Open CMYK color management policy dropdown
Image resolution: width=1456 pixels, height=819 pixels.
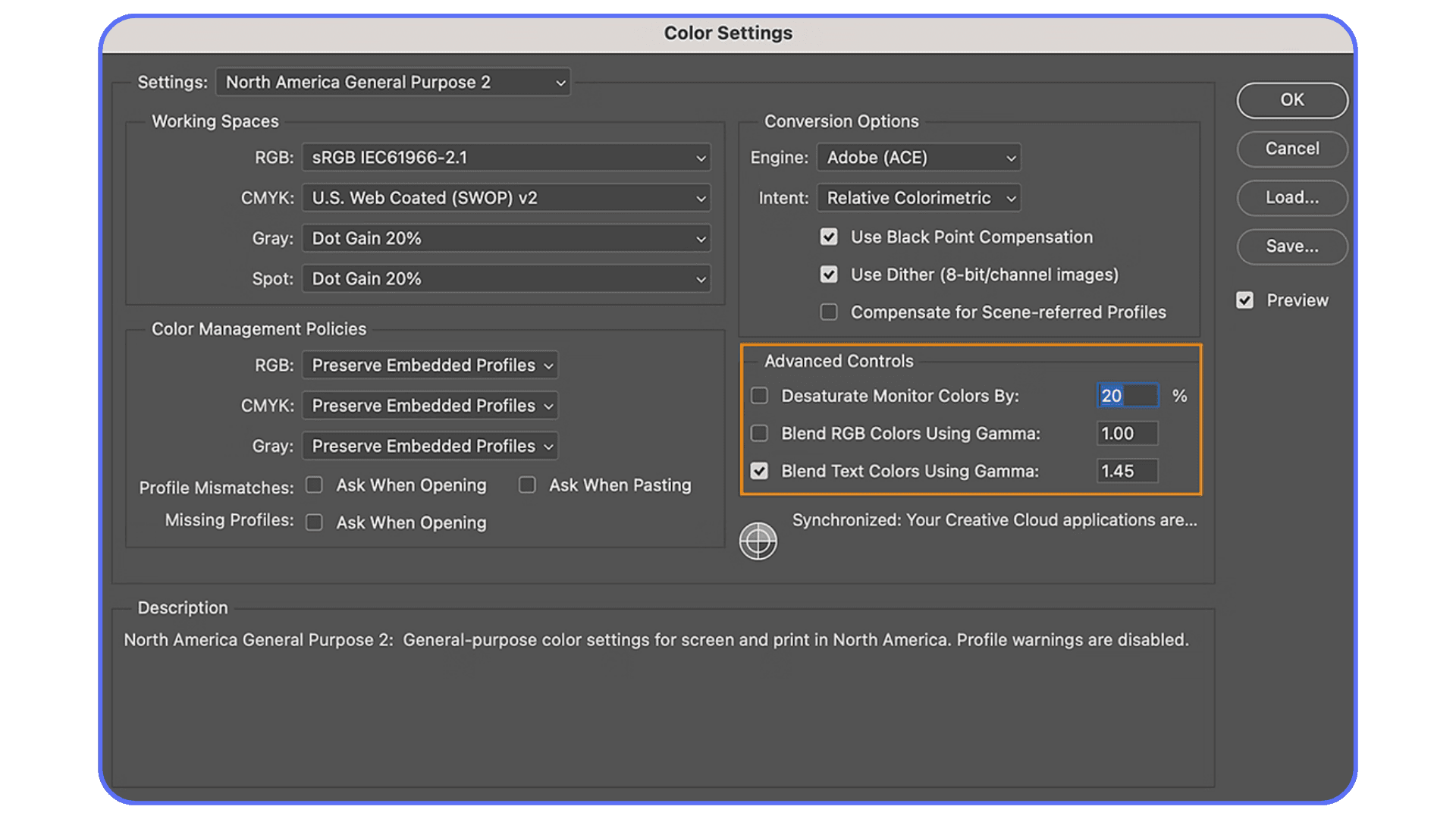pyautogui.click(x=430, y=406)
